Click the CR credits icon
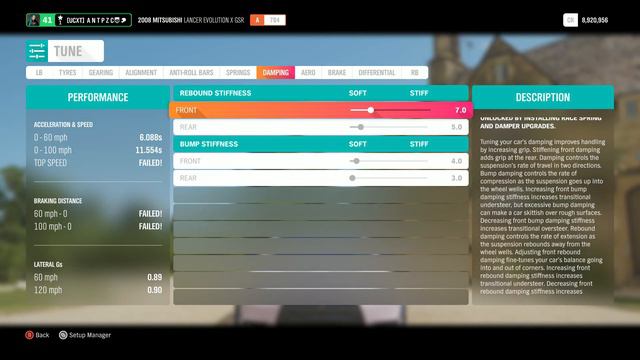This screenshot has height=360, width=640. pos(570,20)
